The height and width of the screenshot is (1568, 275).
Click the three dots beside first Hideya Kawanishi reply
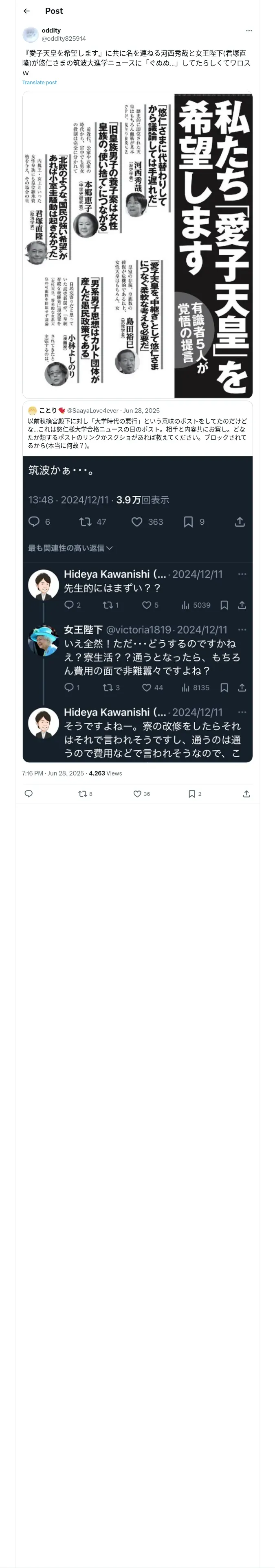tap(242, 574)
